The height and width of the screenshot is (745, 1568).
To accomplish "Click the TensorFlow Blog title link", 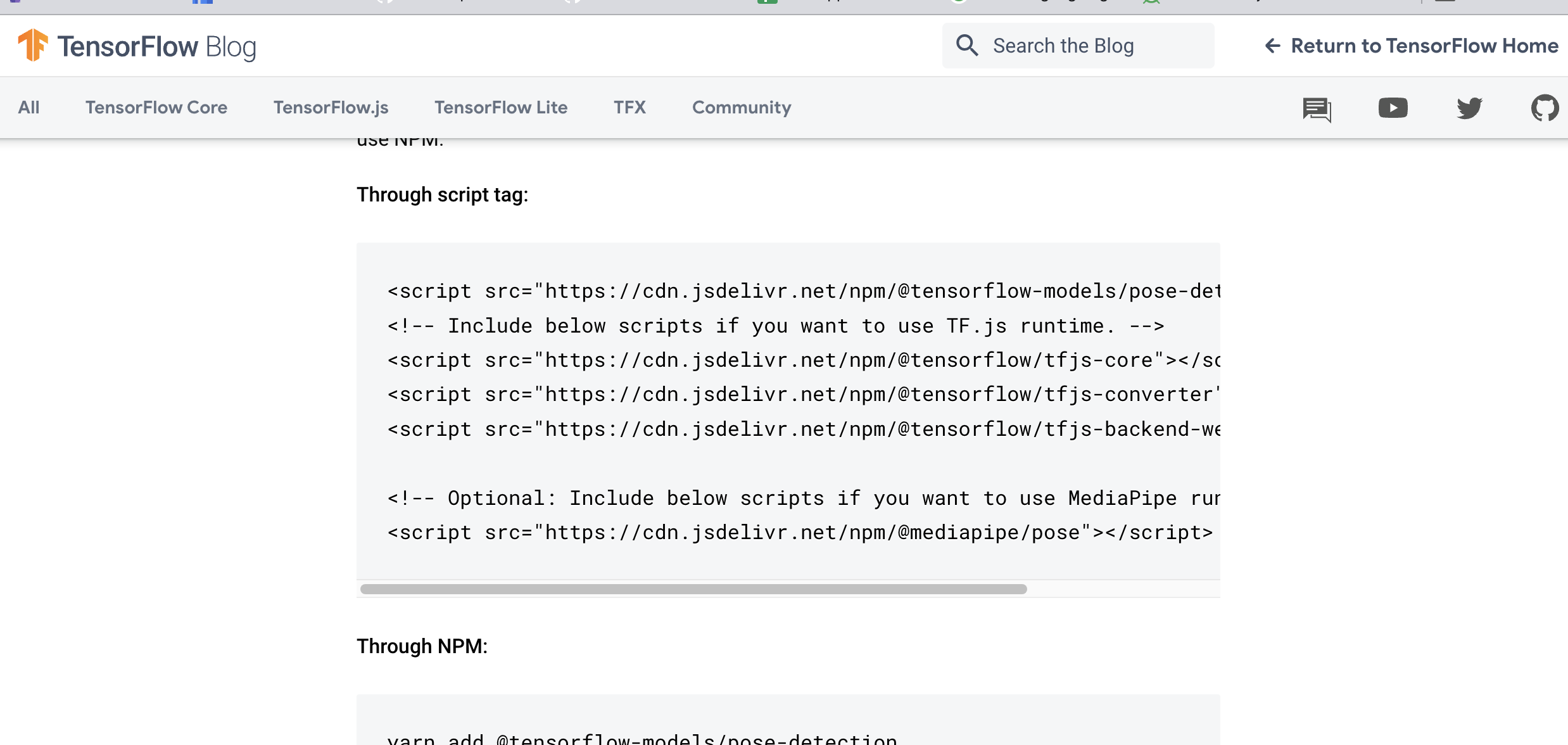I will tap(156, 46).
